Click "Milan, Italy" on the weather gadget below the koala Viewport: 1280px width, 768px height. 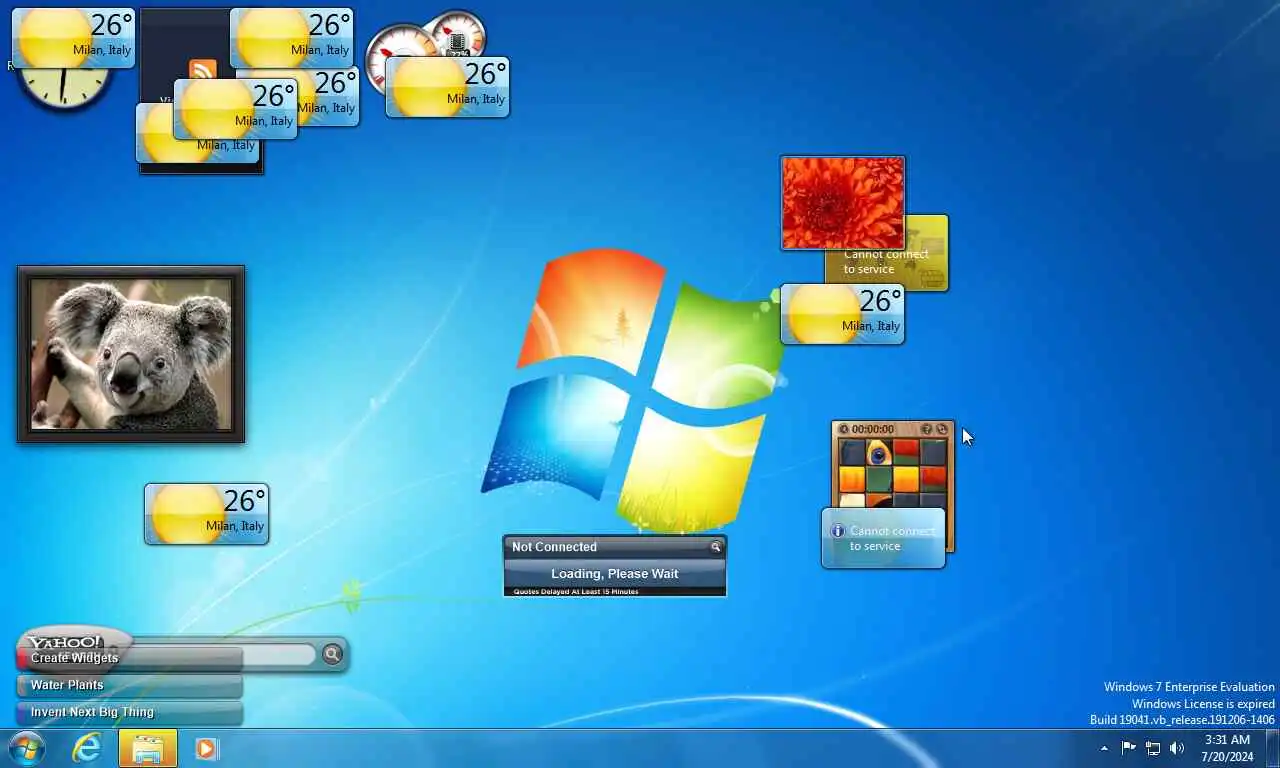(x=235, y=526)
